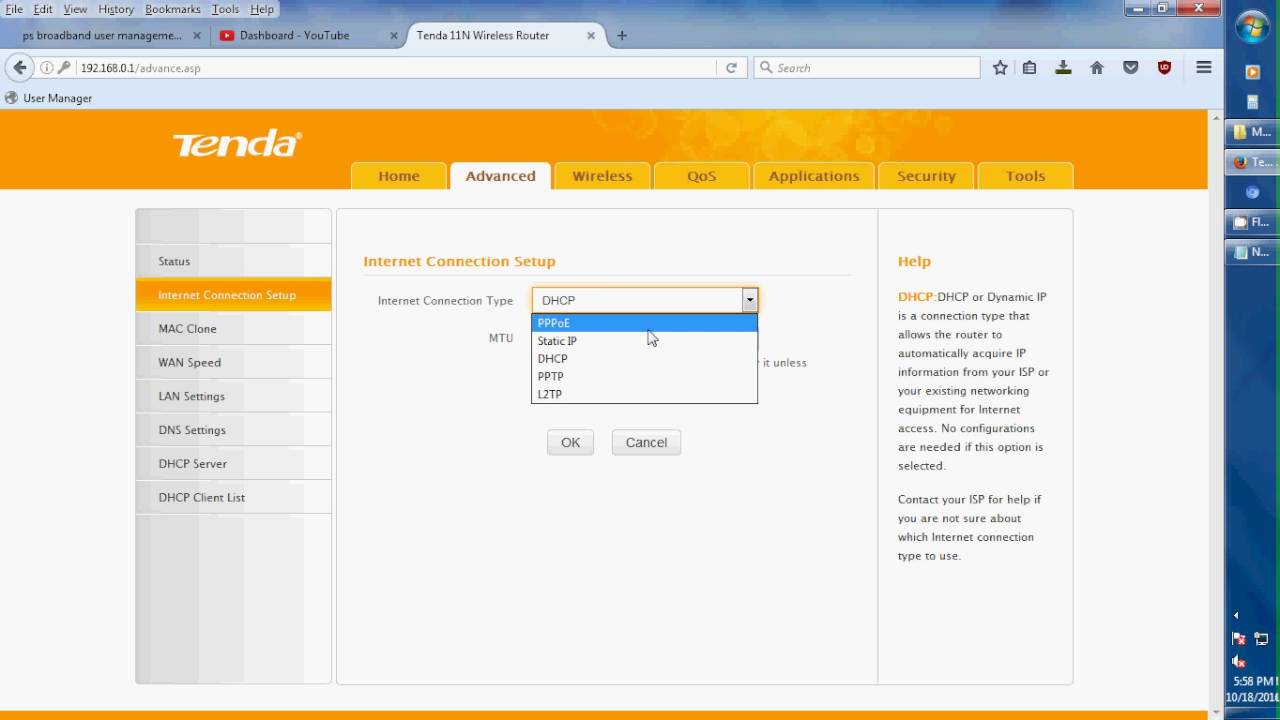This screenshot has height=720, width=1280.
Task: Open the router Tools tab
Action: pos(1025,176)
